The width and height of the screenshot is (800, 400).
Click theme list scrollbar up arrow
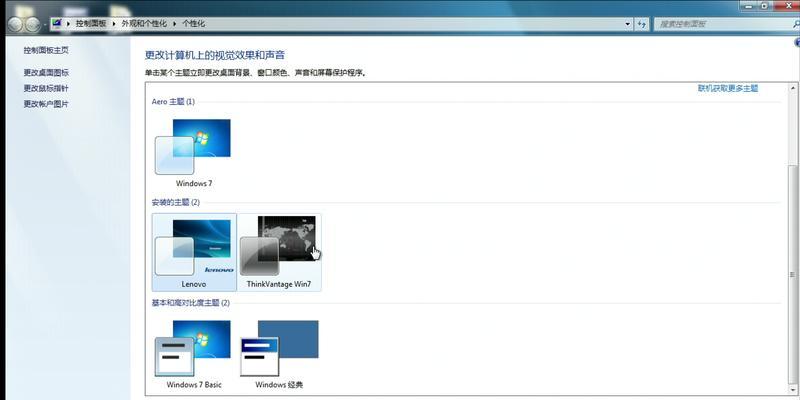click(x=793, y=88)
